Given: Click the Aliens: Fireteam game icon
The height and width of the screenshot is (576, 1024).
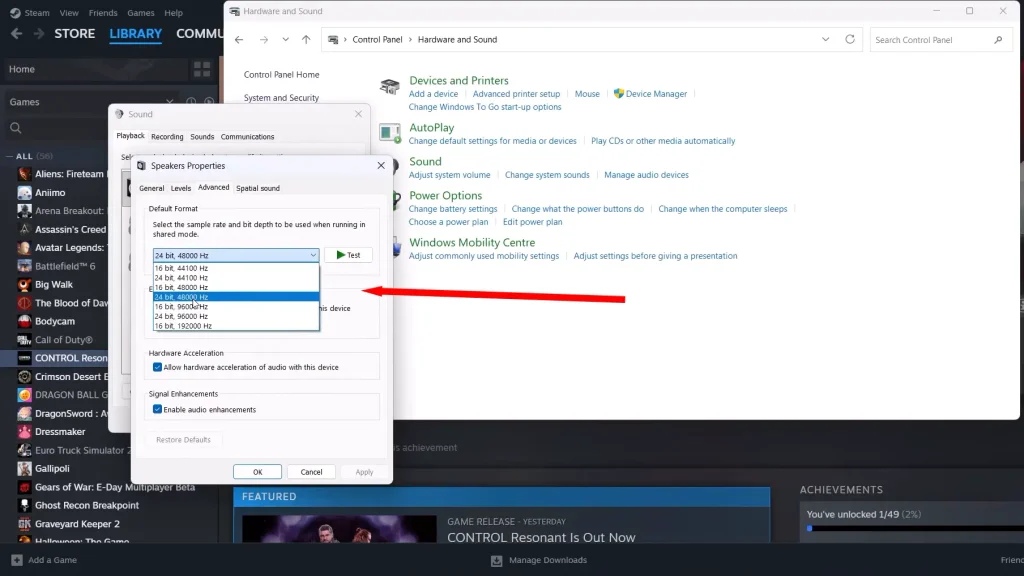Looking at the screenshot, I should [24, 174].
